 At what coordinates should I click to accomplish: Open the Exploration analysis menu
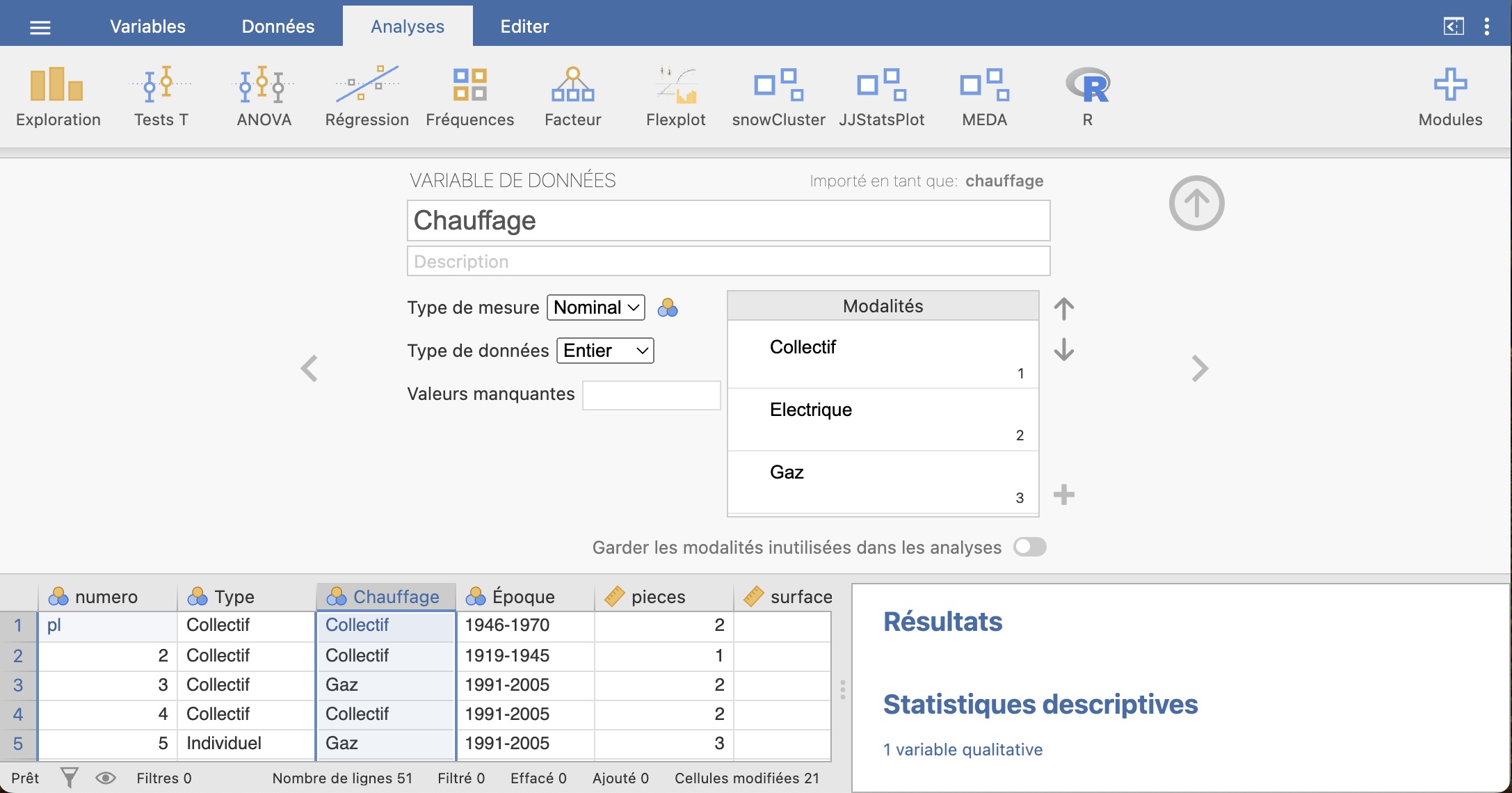tap(58, 96)
